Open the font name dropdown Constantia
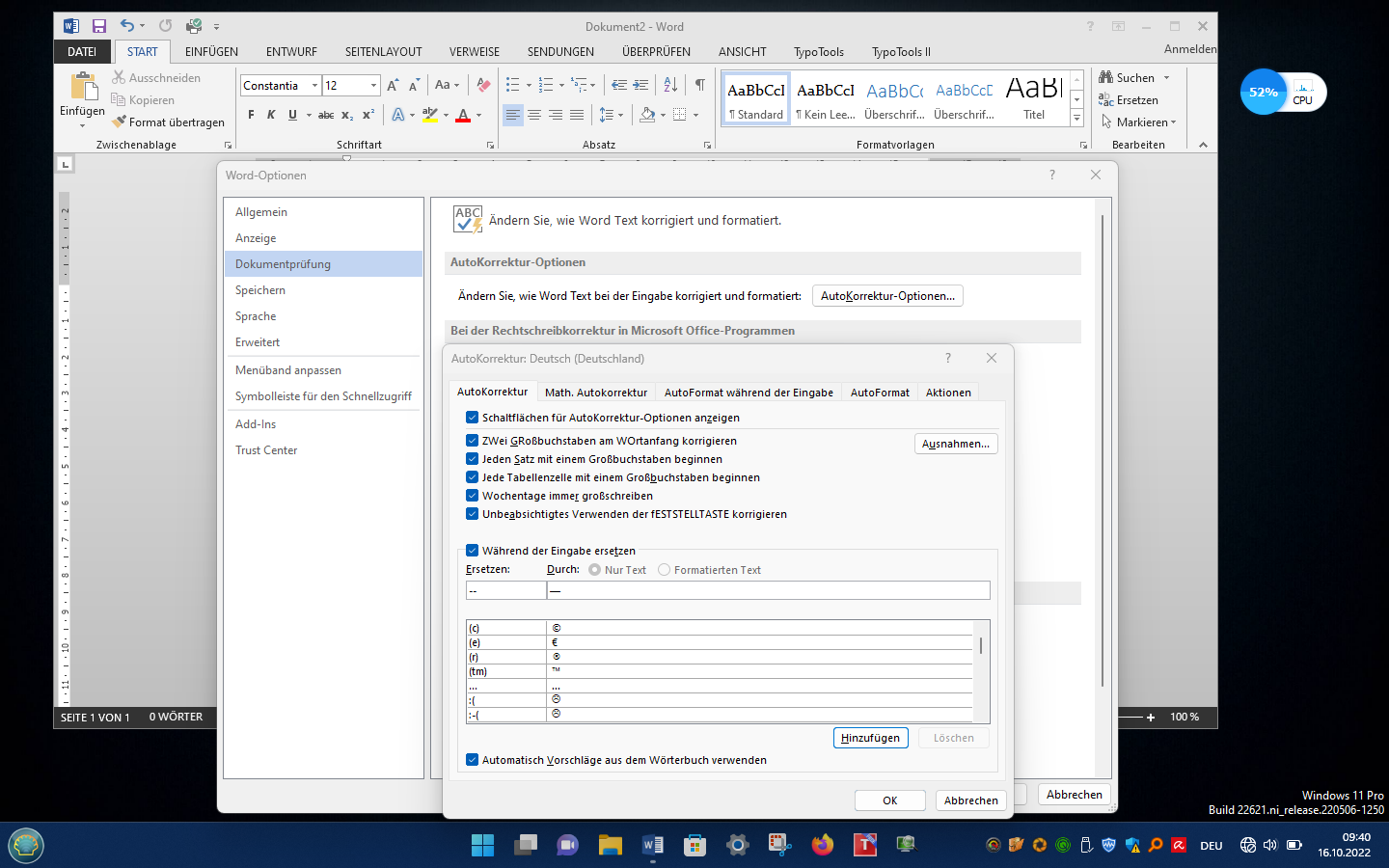 click(x=314, y=86)
